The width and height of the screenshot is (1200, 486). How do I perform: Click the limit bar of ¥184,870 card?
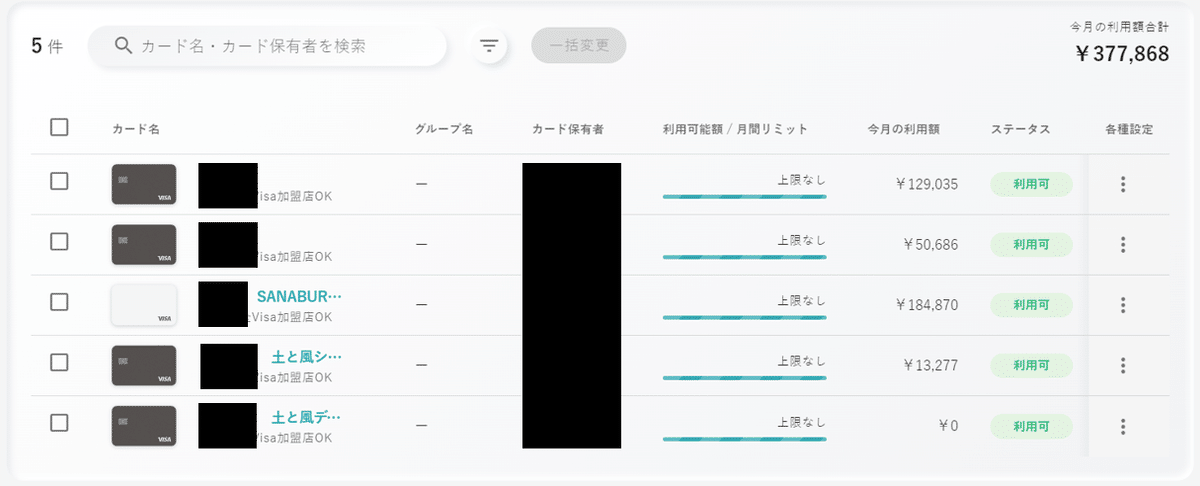pyautogui.click(x=744, y=318)
